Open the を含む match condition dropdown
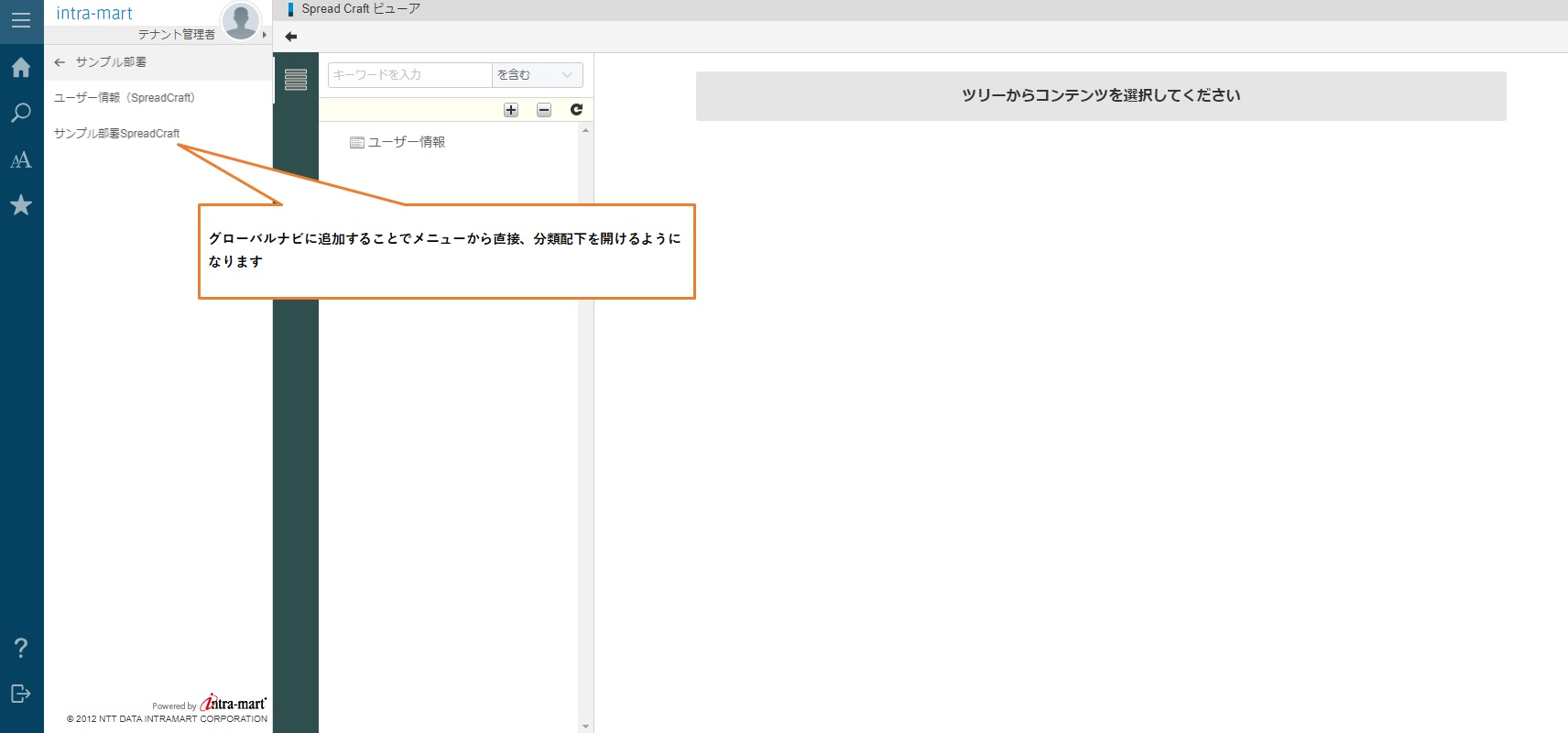This screenshot has height=733, width=1568. pyautogui.click(x=537, y=75)
